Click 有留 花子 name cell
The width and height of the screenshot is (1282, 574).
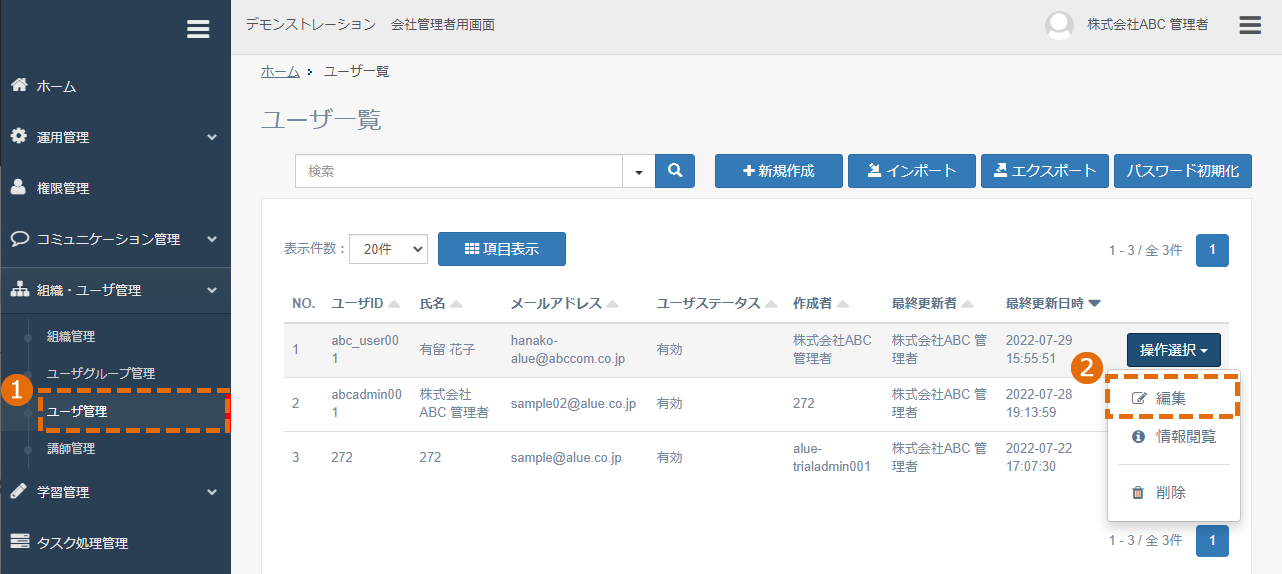447,349
